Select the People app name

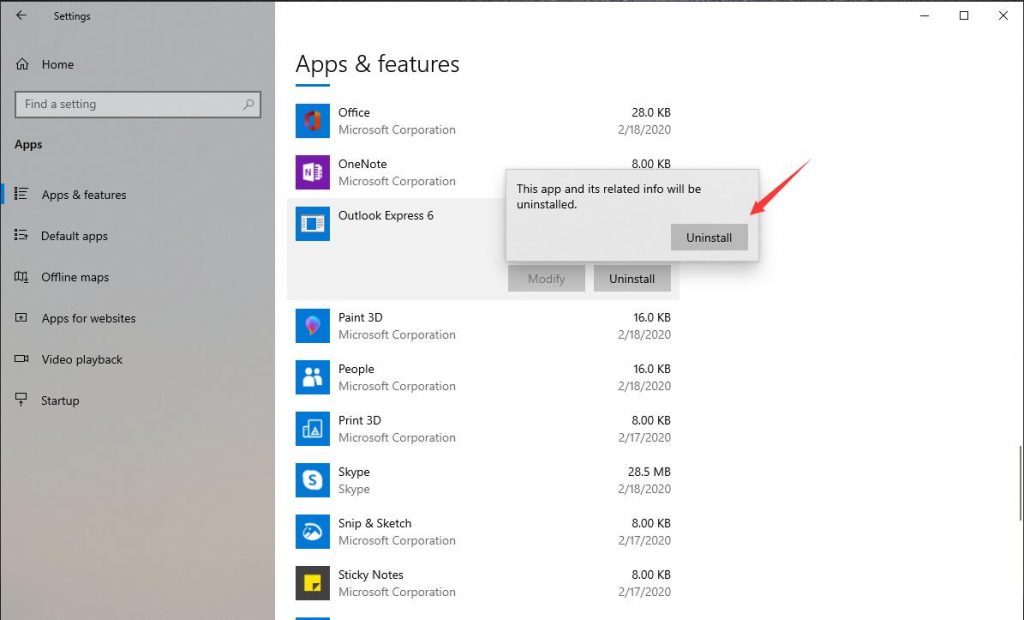tap(356, 368)
